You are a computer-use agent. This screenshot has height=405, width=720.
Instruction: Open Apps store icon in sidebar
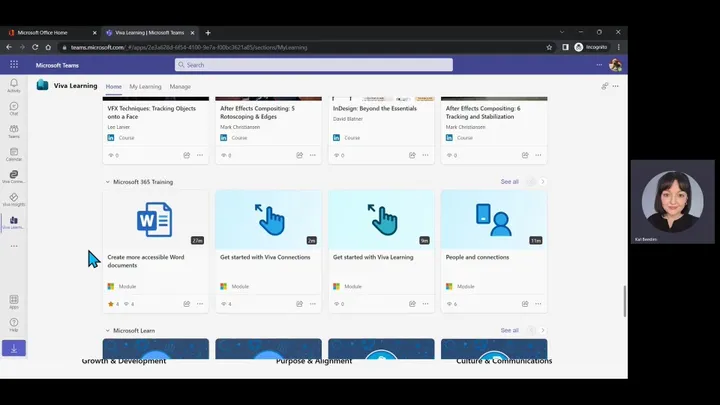click(14, 302)
